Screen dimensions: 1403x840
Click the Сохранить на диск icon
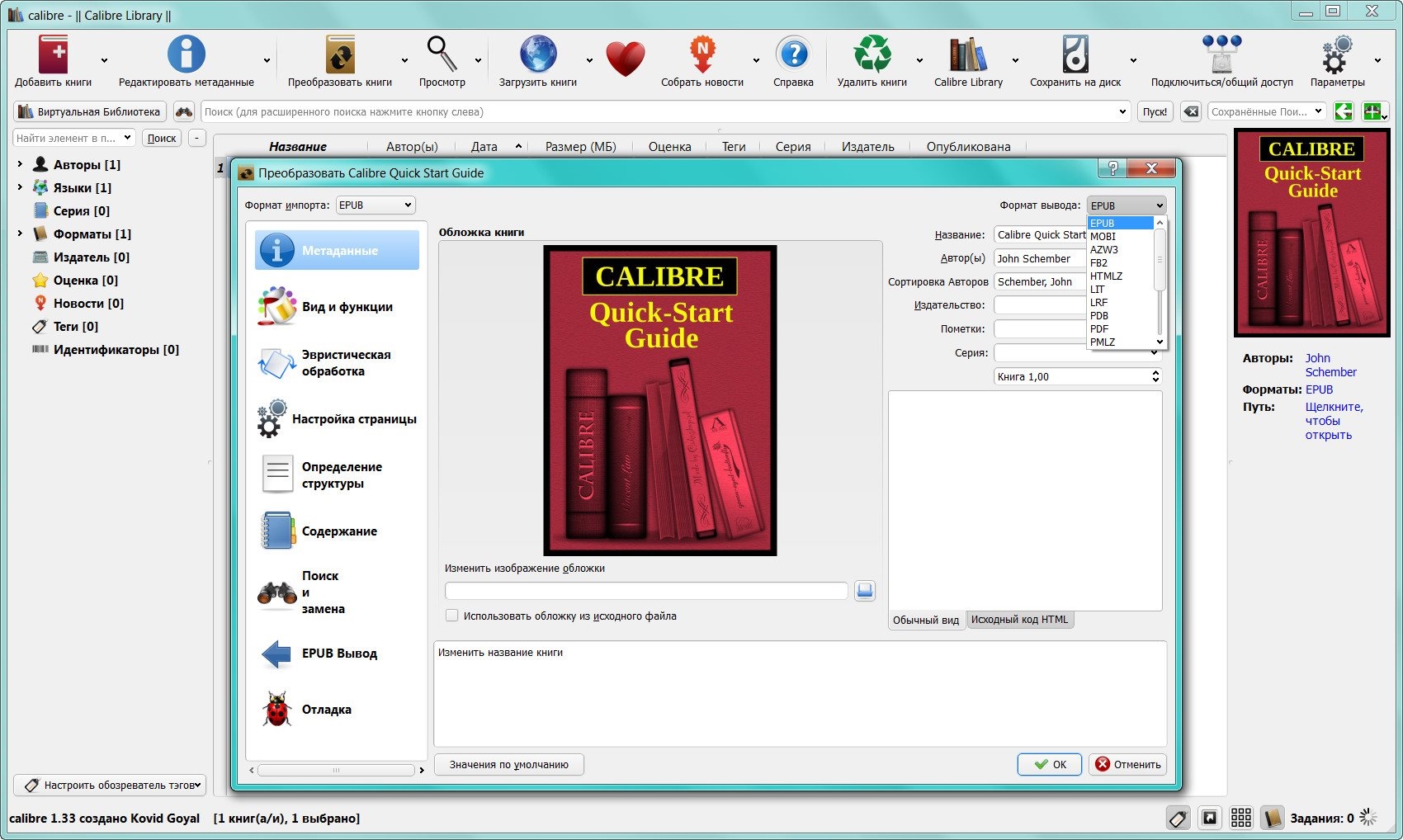[x=1075, y=55]
